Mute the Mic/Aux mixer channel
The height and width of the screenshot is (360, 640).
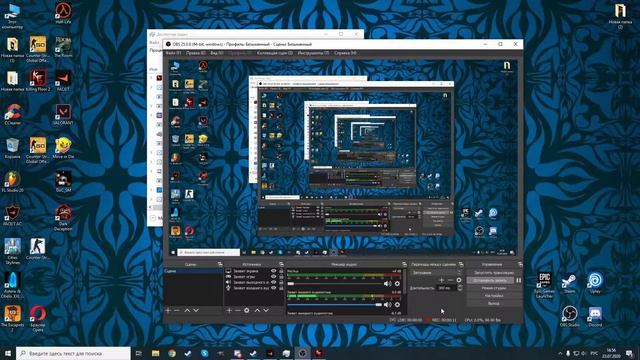(387, 284)
